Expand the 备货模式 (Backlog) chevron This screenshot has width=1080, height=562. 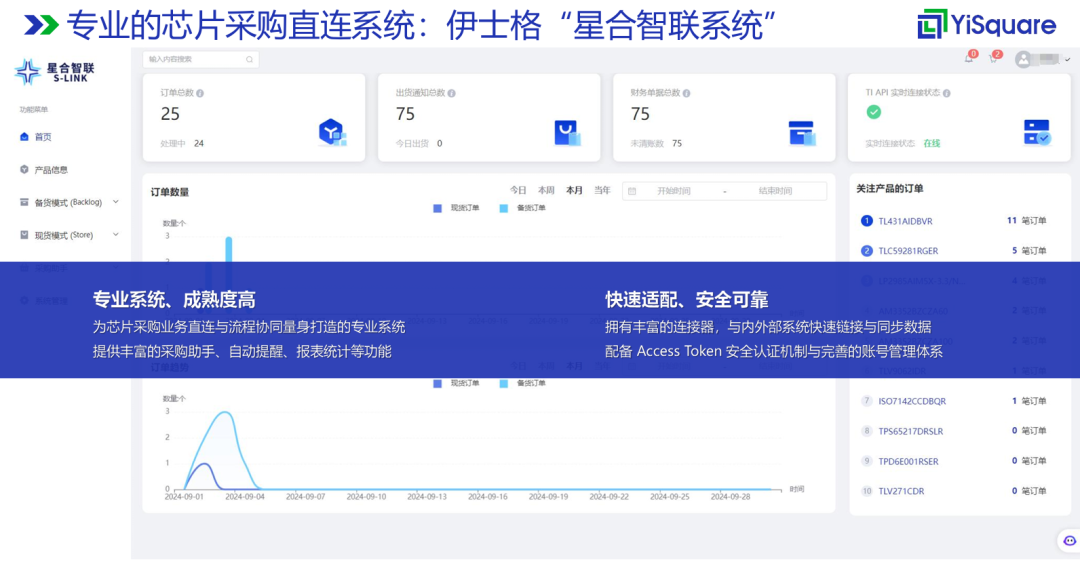pyautogui.click(x=116, y=202)
